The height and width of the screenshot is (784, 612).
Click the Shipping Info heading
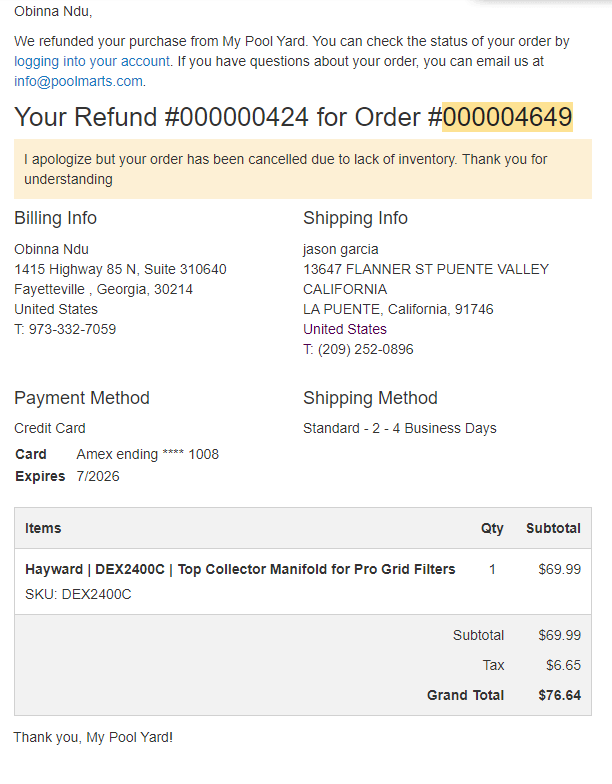tap(355, 218)
